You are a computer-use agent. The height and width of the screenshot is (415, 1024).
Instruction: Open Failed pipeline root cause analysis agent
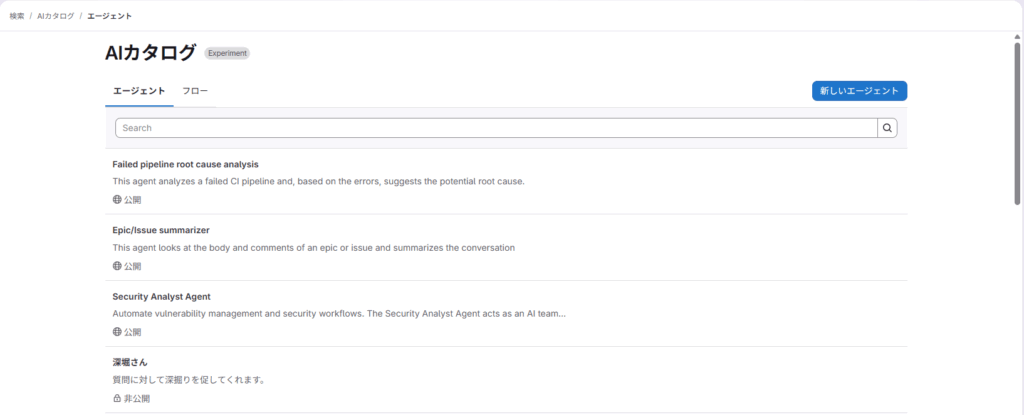[186, 164]
